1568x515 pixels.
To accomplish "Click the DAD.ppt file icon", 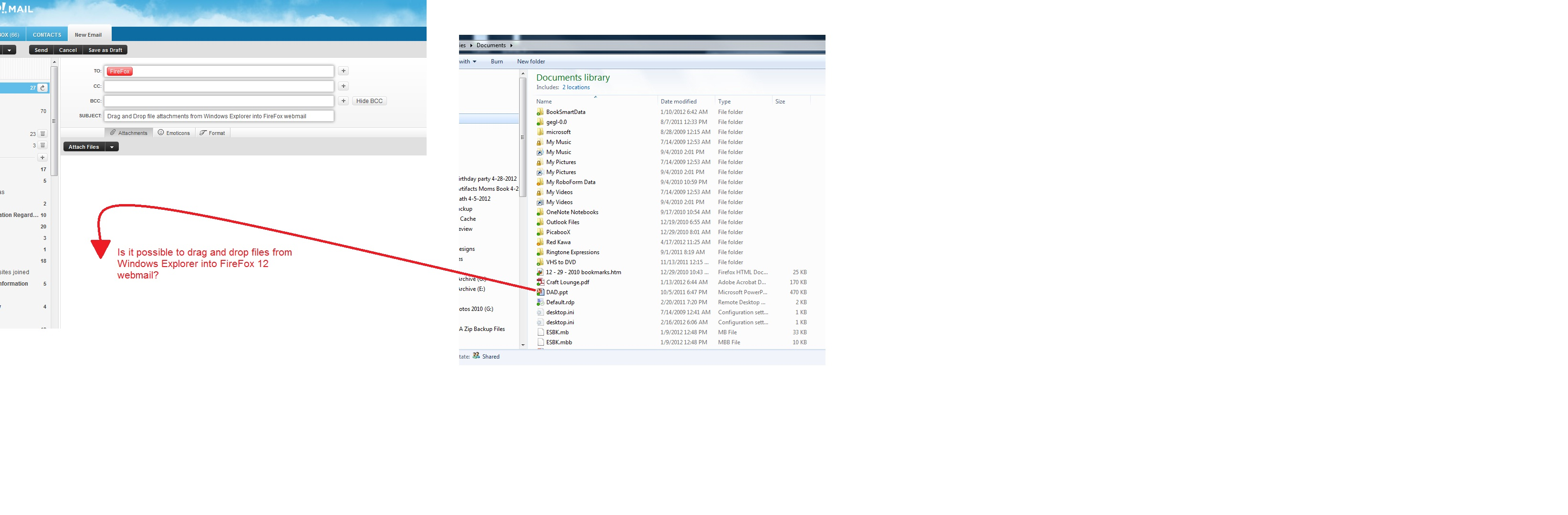I will pos(540,292).
